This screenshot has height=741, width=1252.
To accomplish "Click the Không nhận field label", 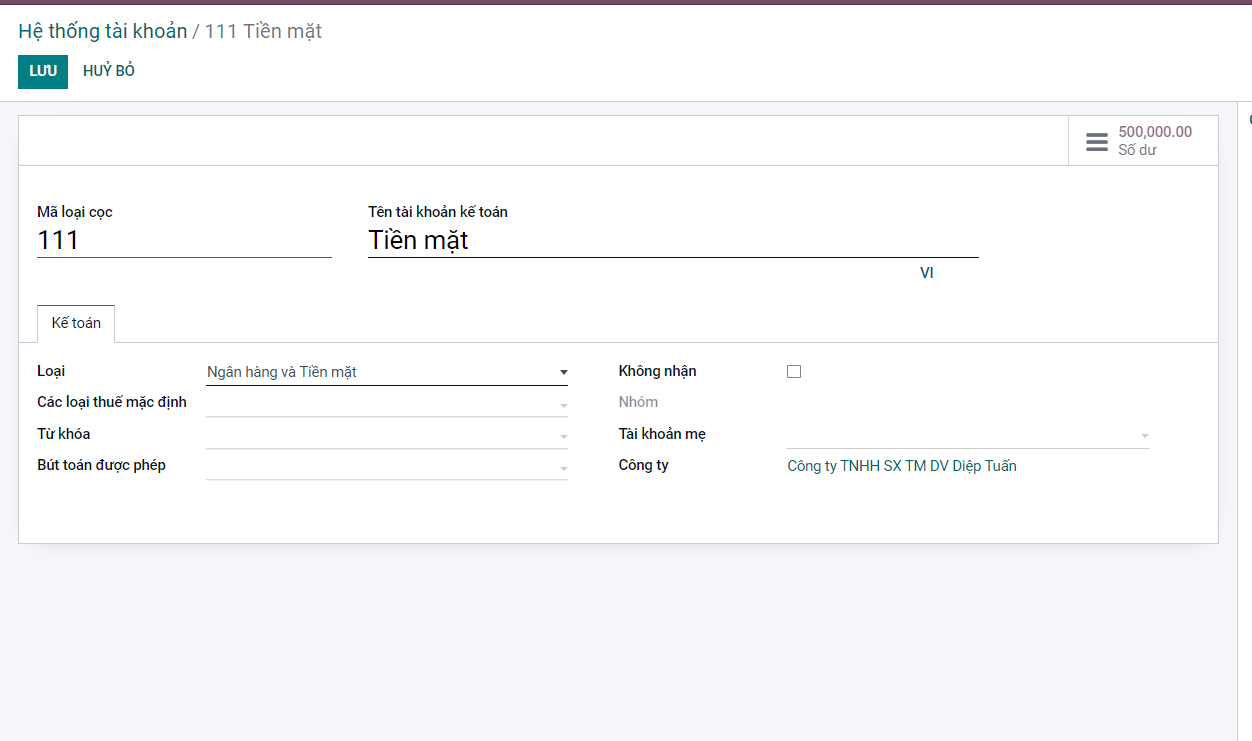I will coord(657,371).
